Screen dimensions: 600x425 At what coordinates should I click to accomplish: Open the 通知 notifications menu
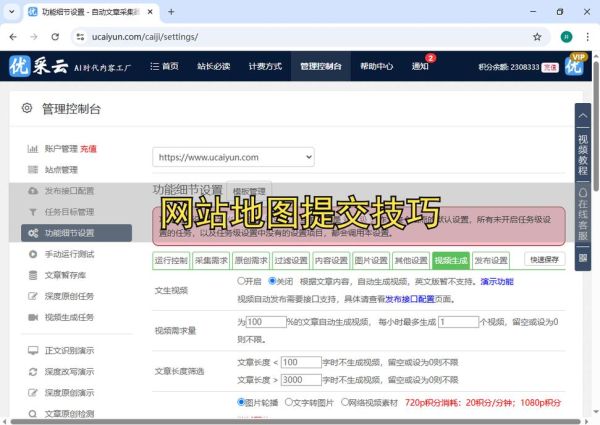(420, 66)
